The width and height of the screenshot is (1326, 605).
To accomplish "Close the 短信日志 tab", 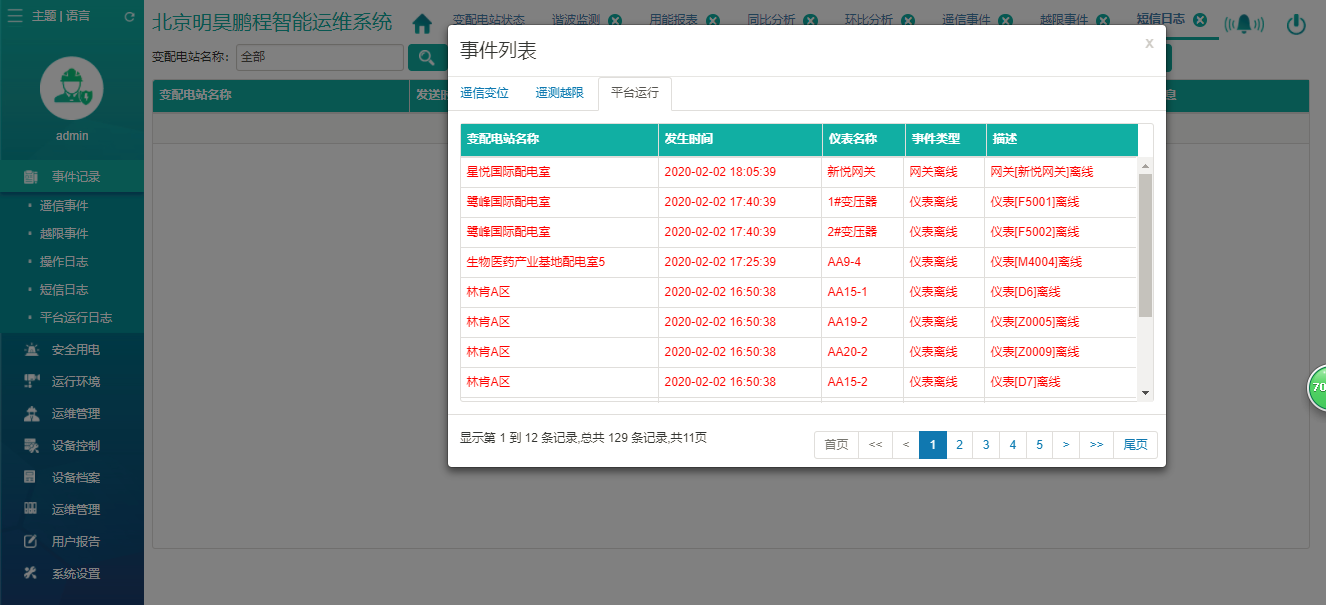I will click(1200, 20).
